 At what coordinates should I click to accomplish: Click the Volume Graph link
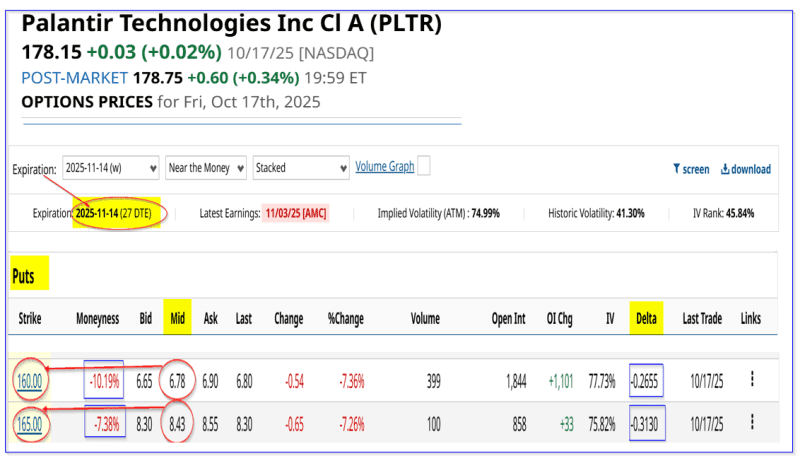pyautogui.click(x=384, y=167)
